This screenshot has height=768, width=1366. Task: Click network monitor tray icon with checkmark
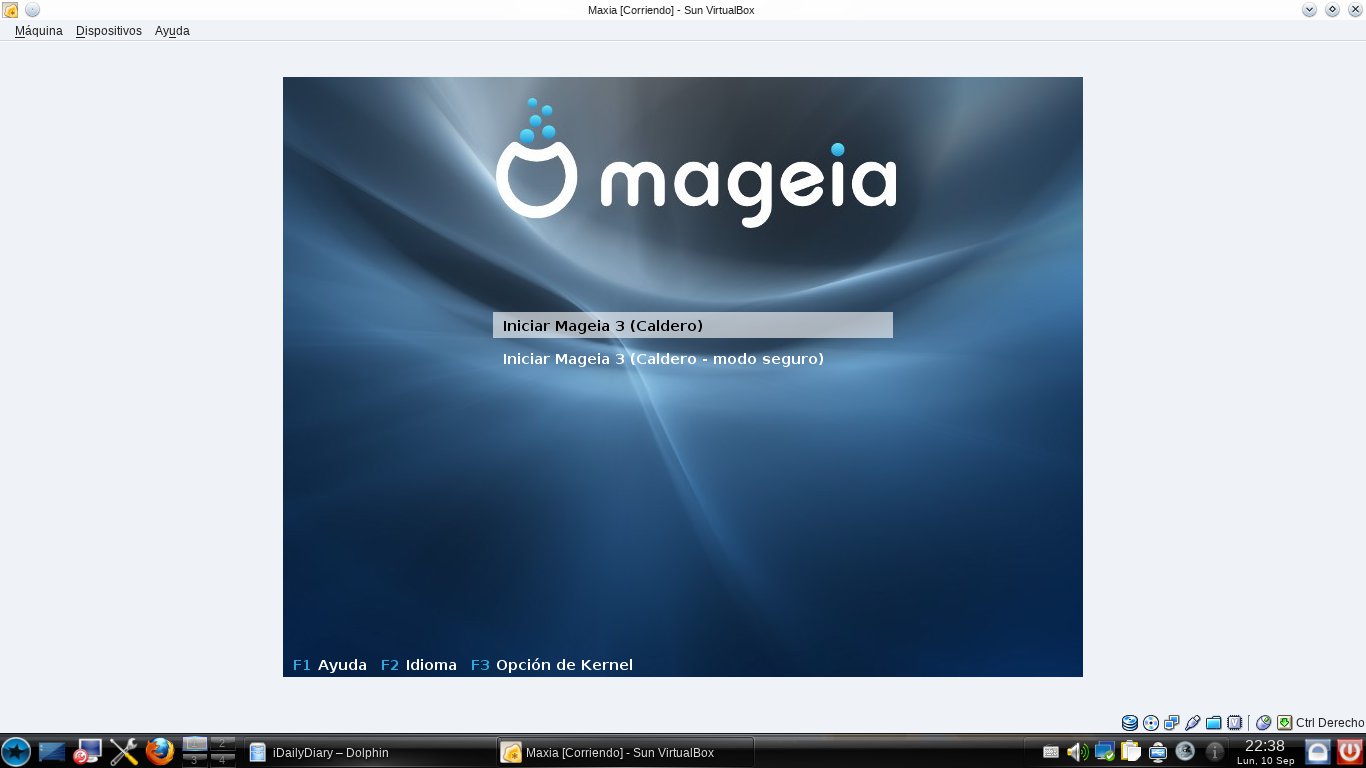coord(1105,752)
